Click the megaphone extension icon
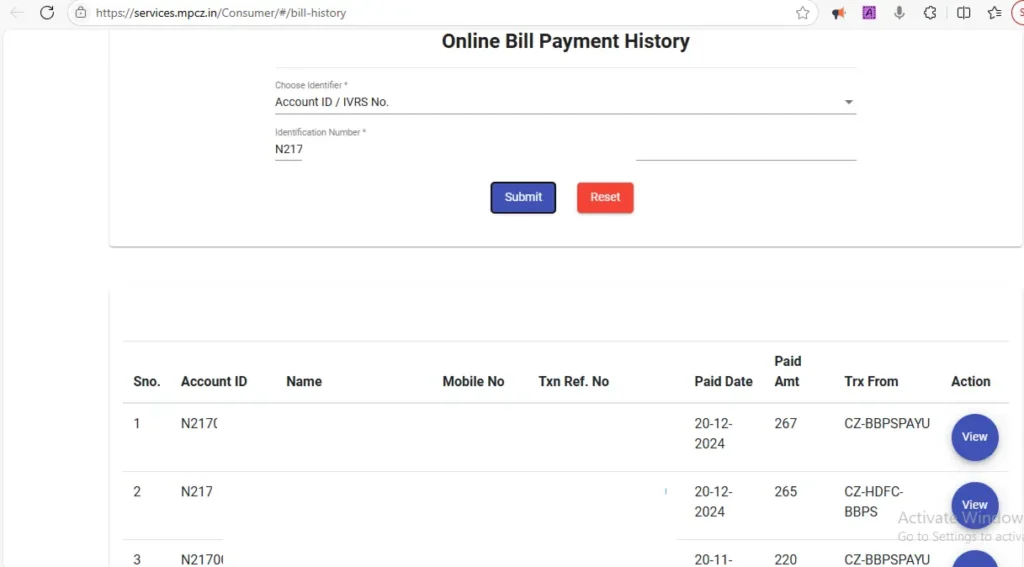 click(838, 13)
